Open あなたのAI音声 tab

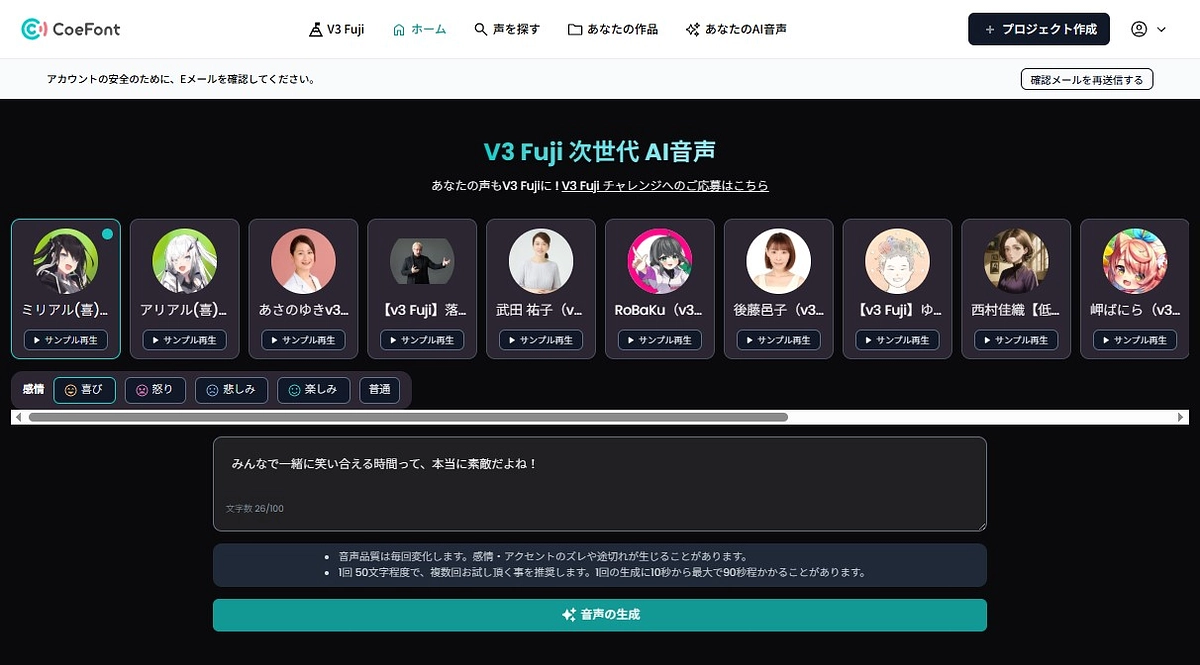[x=736, y=29]
